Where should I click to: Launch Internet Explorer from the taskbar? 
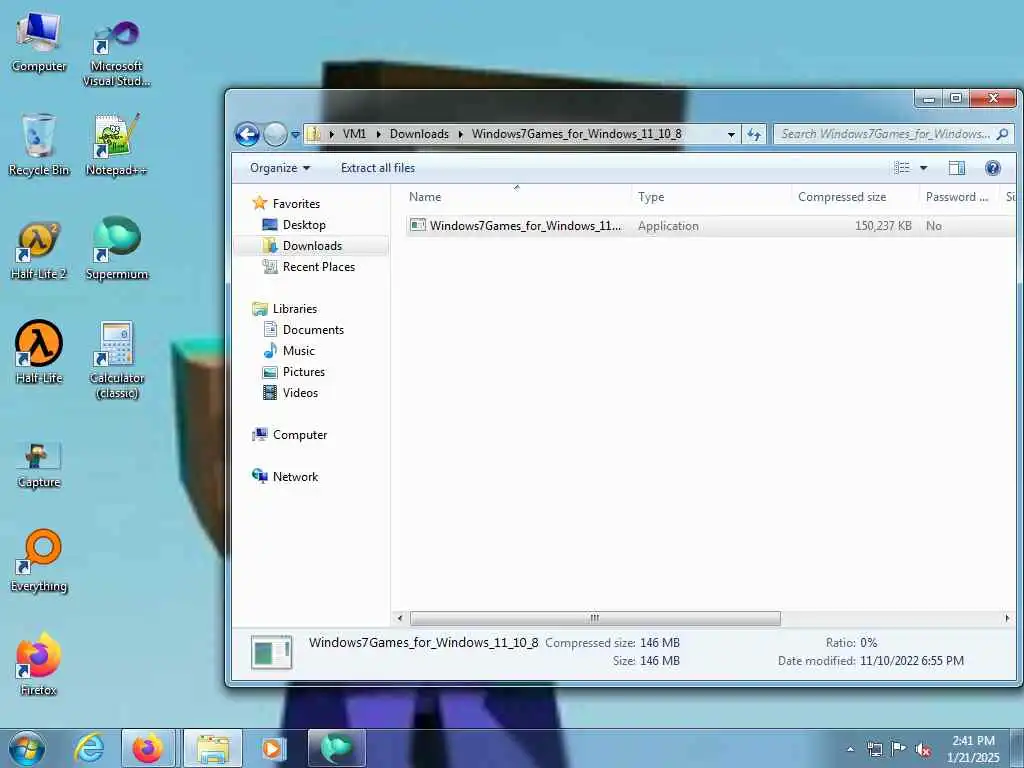[x=89, y=748]
